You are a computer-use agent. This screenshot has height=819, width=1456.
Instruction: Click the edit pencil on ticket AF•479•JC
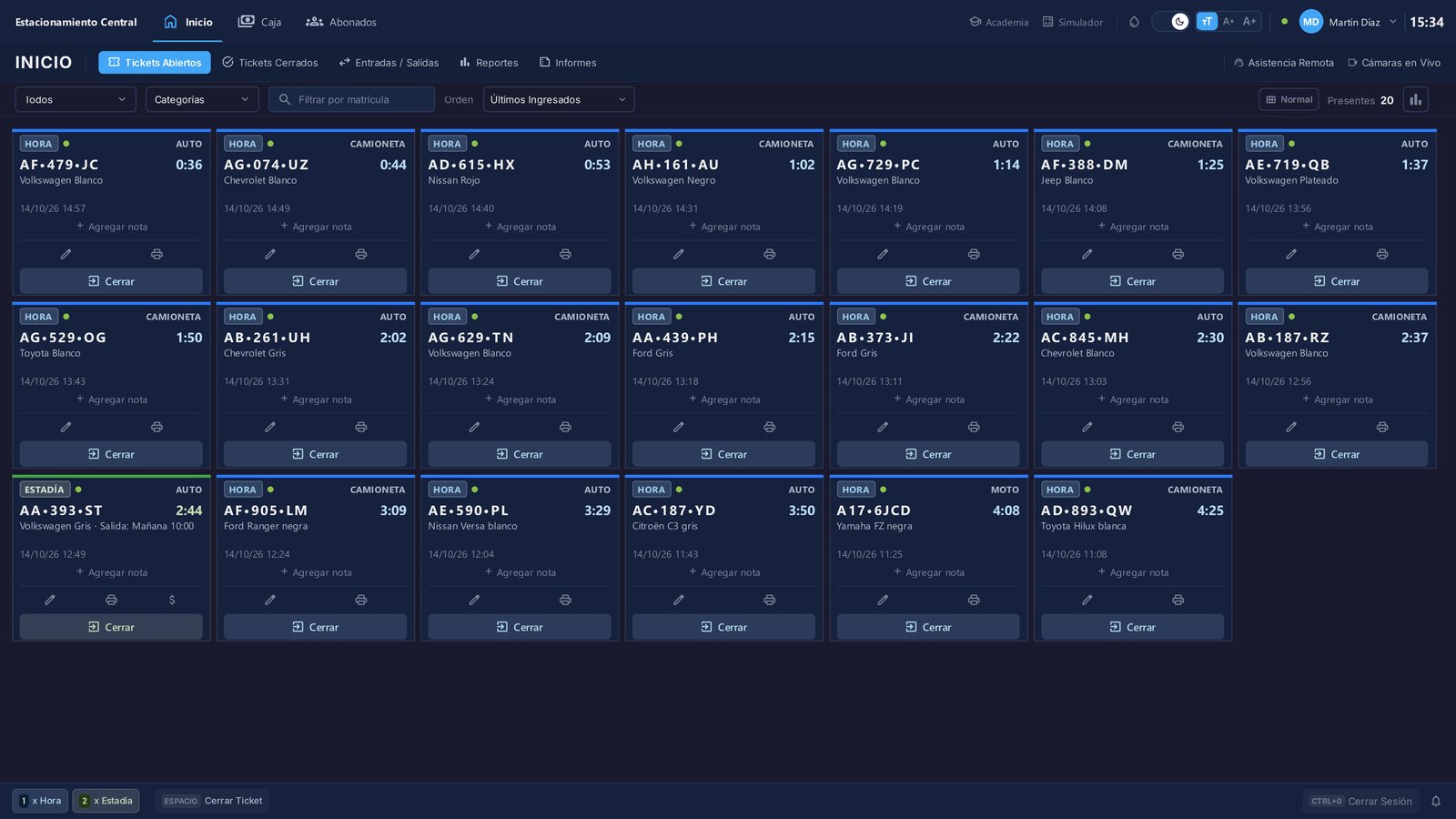pos(66,254)
